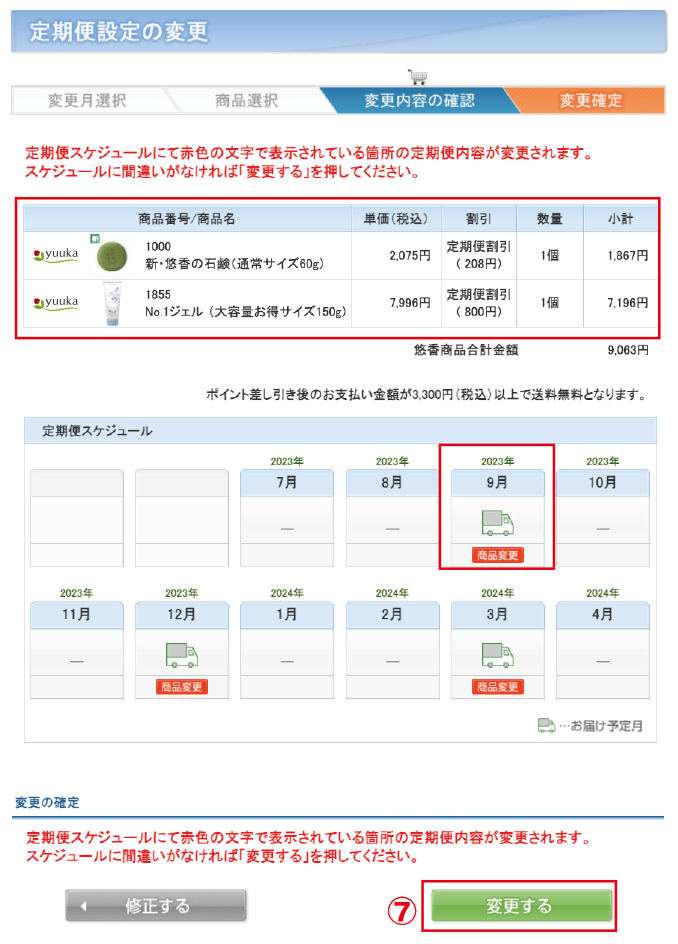Click the 小計 column header
678x944 pixels.
point(620,219)
